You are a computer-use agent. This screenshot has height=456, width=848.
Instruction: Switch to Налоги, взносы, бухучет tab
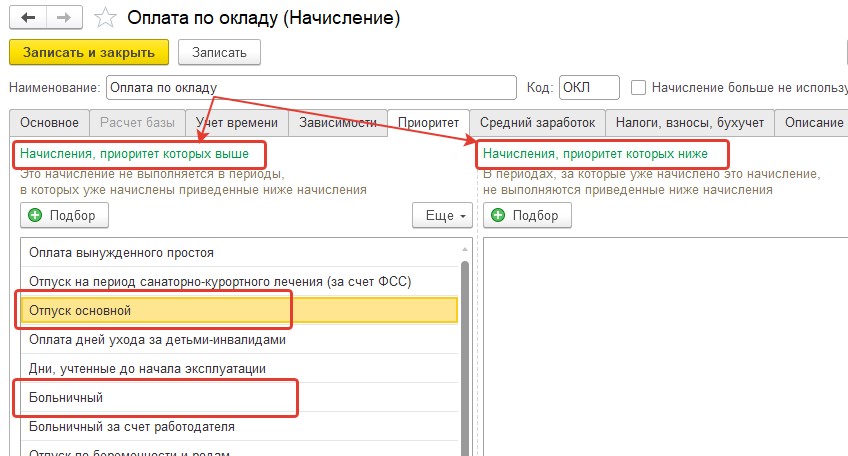point(690,123)
